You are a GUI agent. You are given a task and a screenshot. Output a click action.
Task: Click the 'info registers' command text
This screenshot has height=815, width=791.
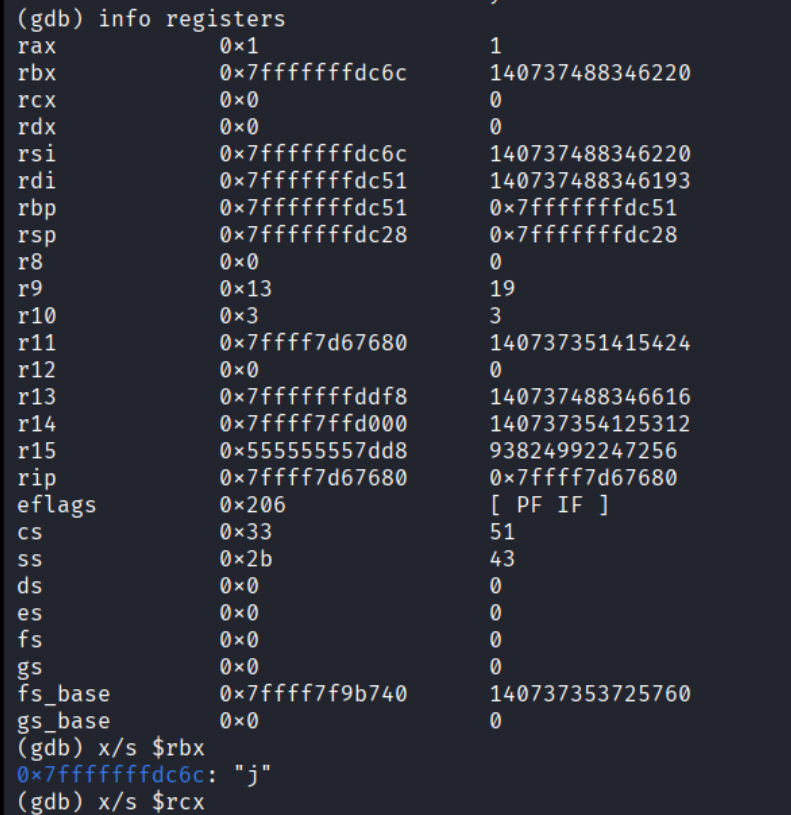(x=191, y=20)
